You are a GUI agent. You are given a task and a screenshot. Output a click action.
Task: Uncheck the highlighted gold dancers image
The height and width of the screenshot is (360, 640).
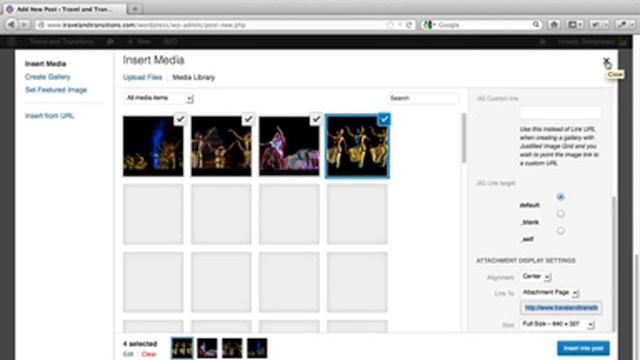tap(384, 119)
